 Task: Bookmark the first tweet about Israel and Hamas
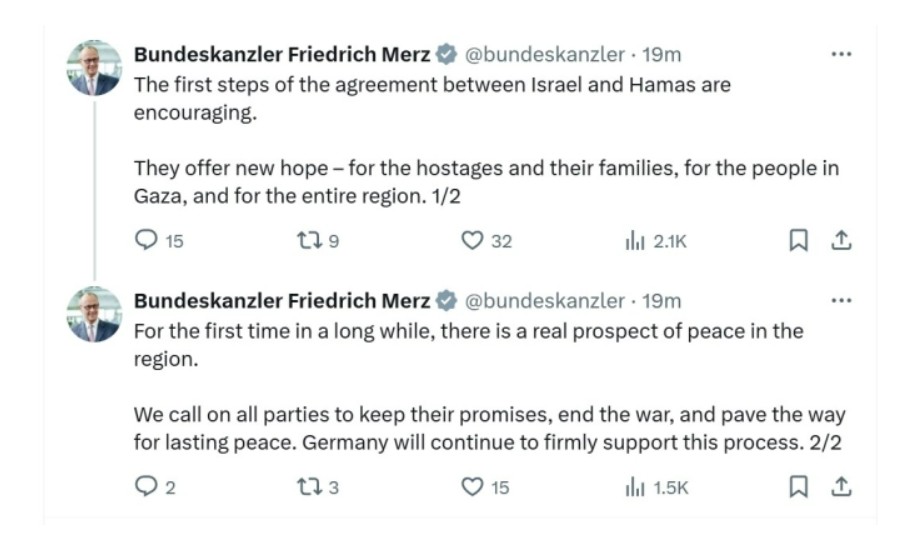point(799,240)
